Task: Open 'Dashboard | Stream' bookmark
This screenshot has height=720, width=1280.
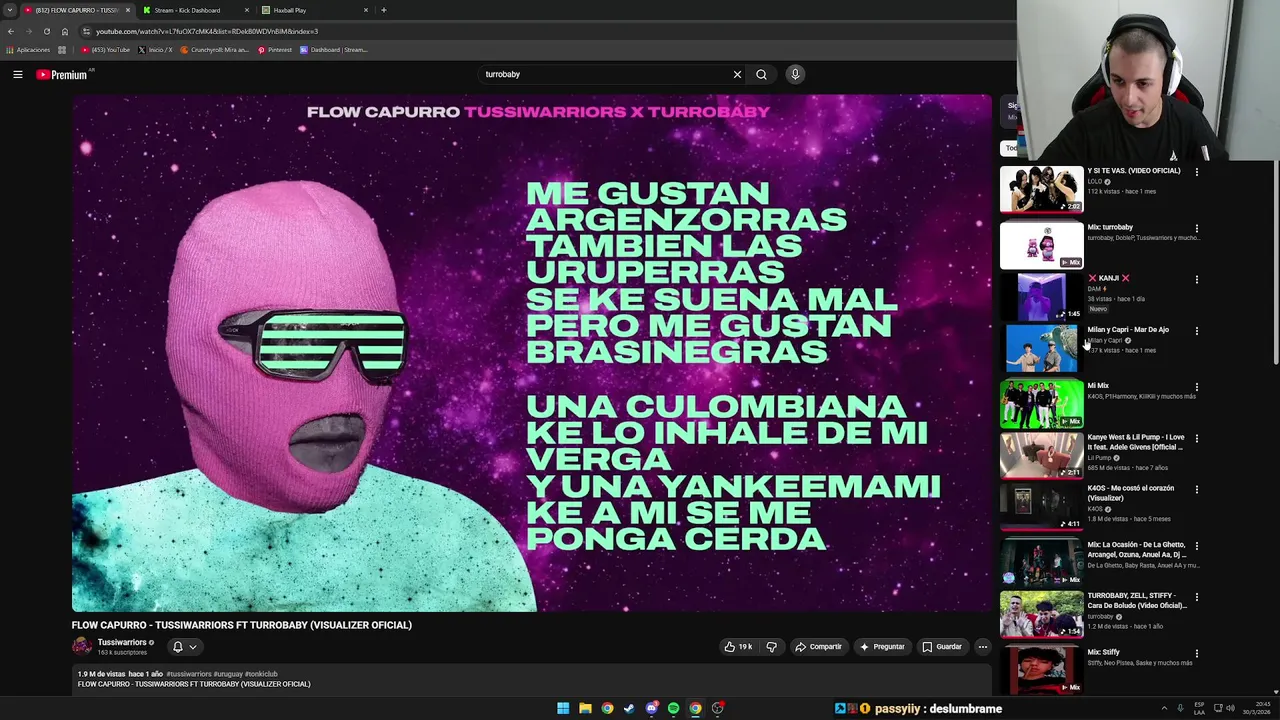Action: tap(334, 50)
